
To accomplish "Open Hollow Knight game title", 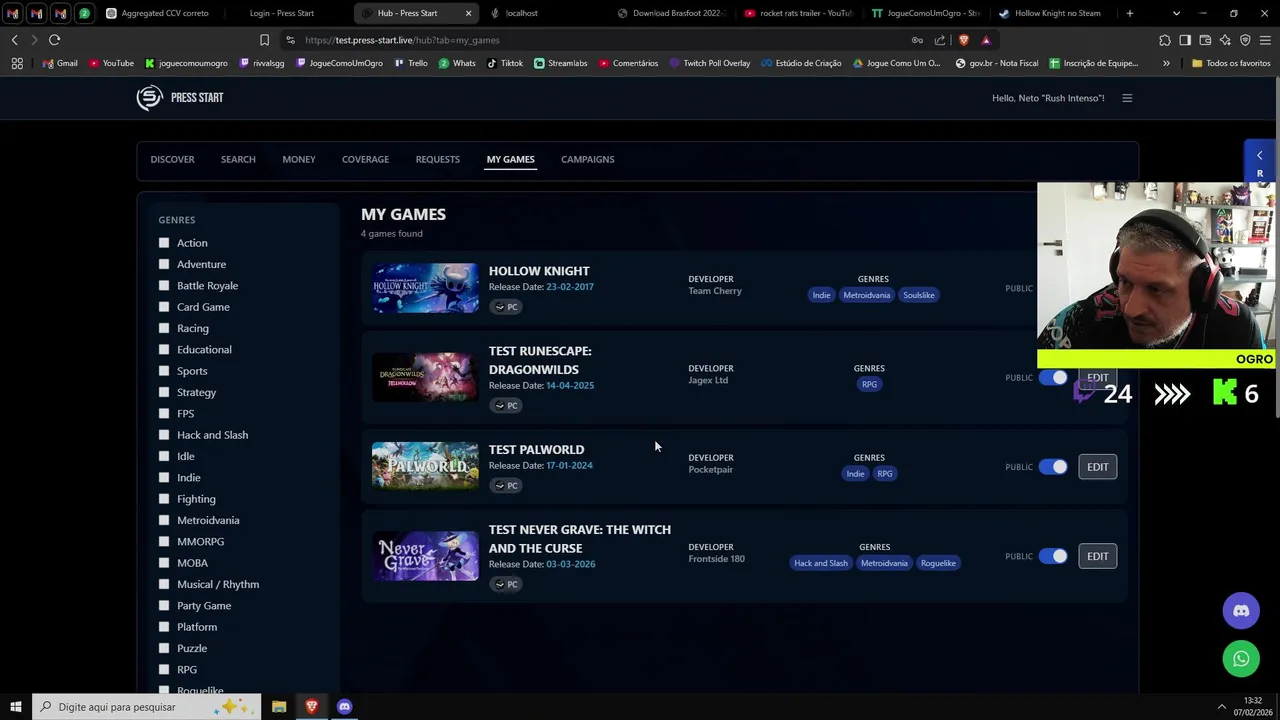I will [x=539, y=271].
